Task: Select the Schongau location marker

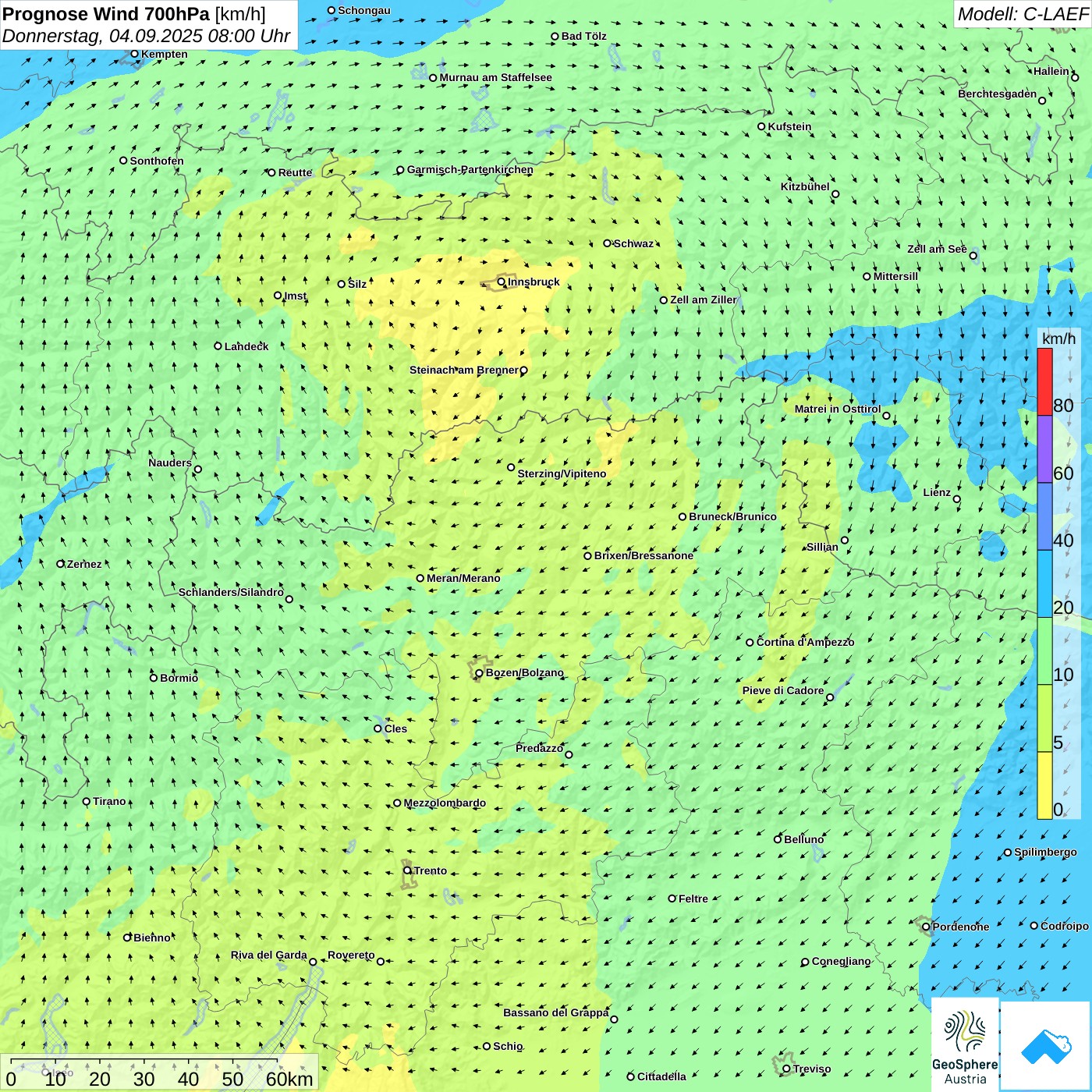Action: pyautogui.click(x=331, y=10)
